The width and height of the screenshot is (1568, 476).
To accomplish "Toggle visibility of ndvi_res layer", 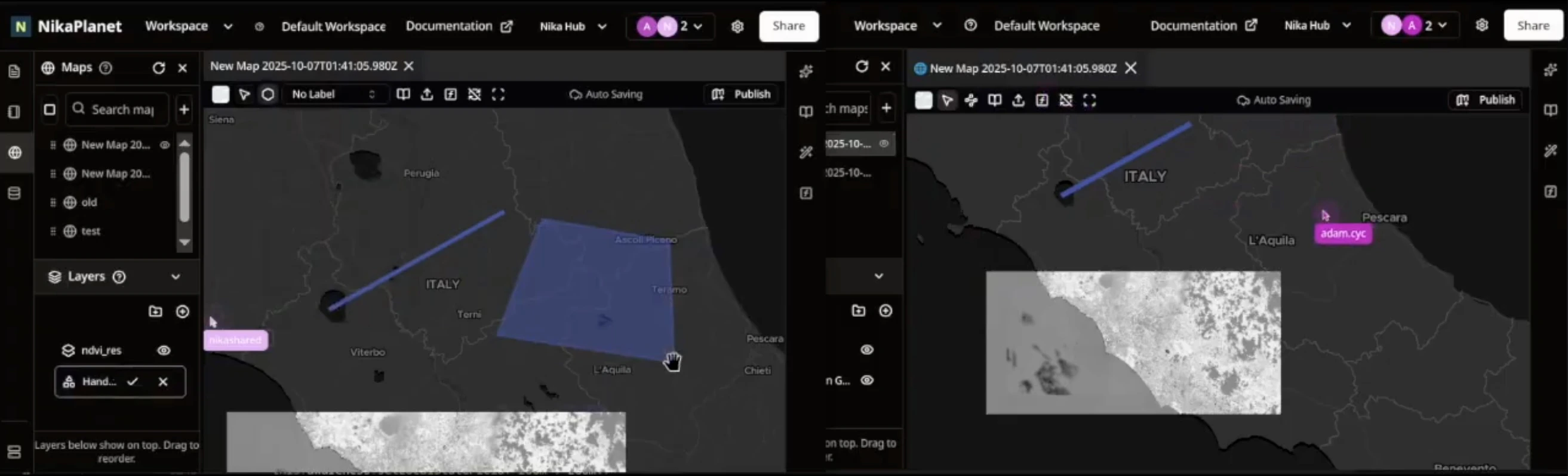I will pos(164,350).
